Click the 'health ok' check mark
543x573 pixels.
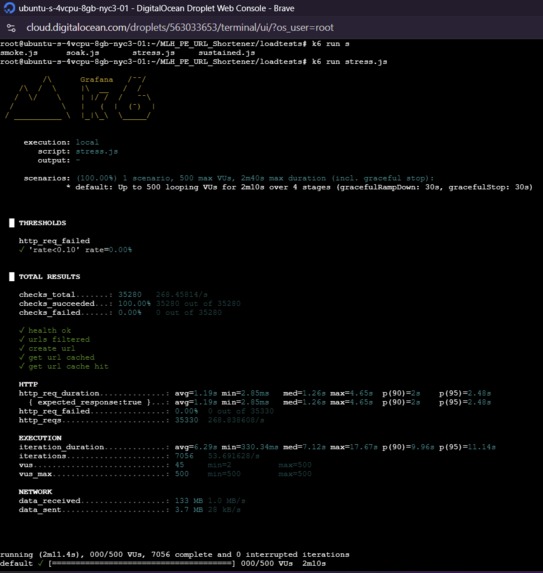[x=22, y=330]
